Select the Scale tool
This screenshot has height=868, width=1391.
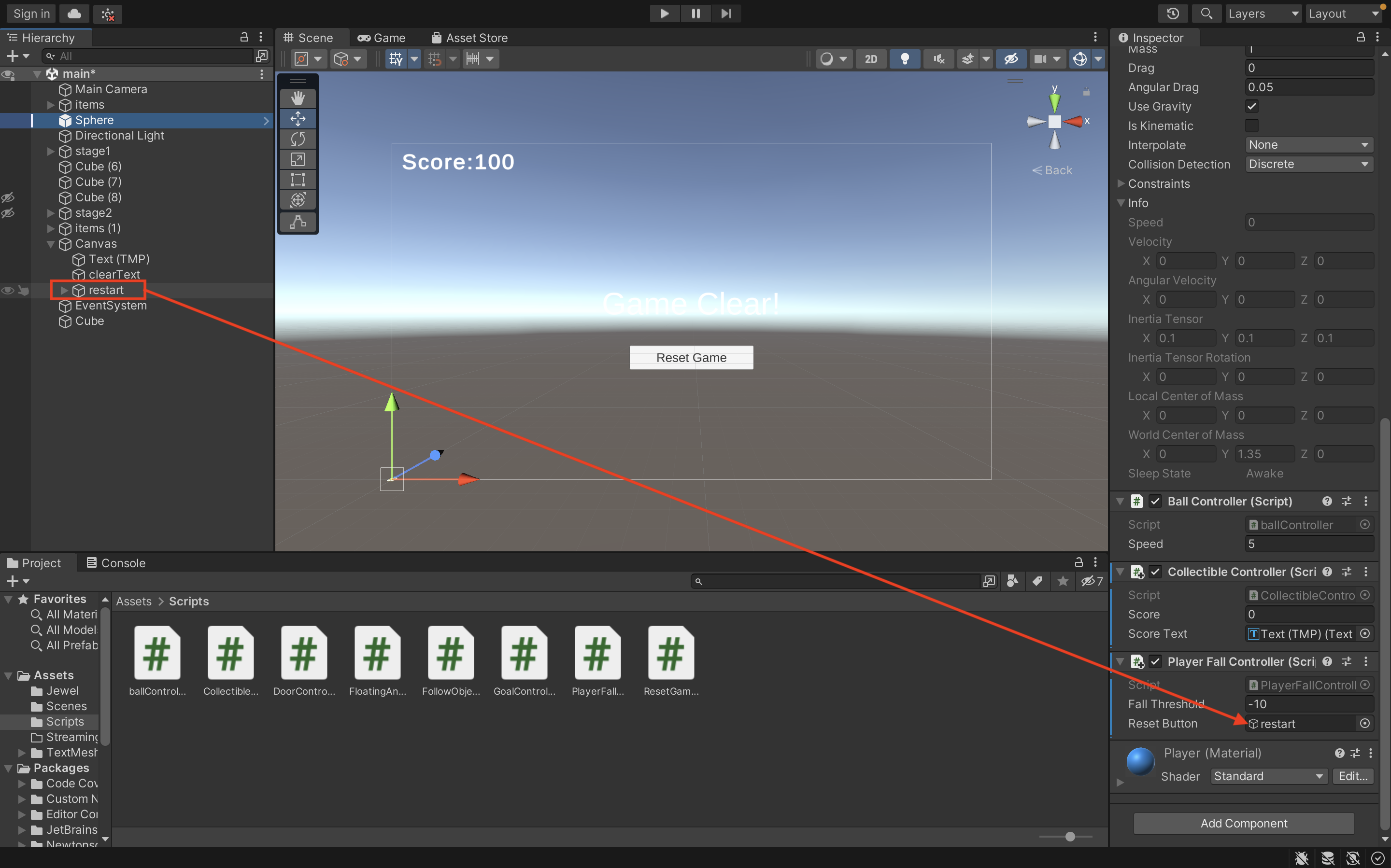pos(298,159)
